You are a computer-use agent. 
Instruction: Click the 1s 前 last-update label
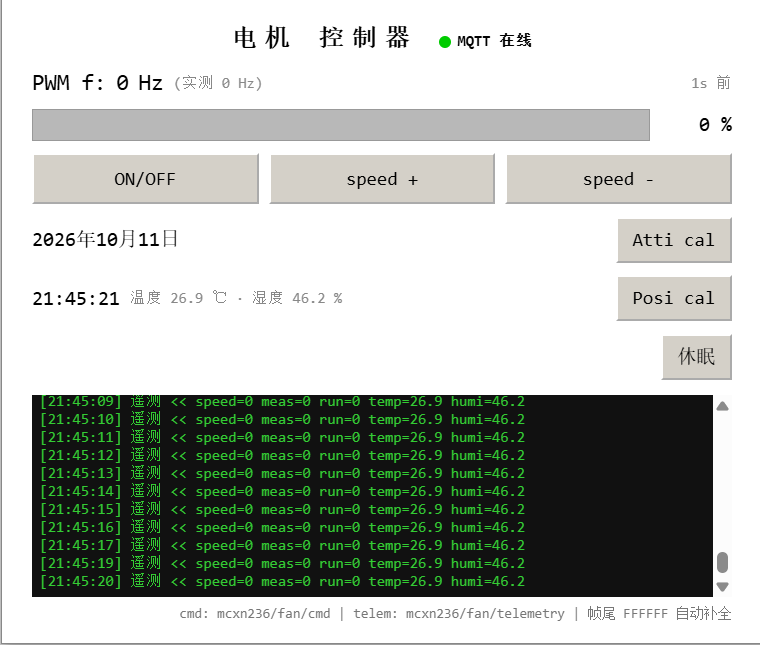coord(711,83)
